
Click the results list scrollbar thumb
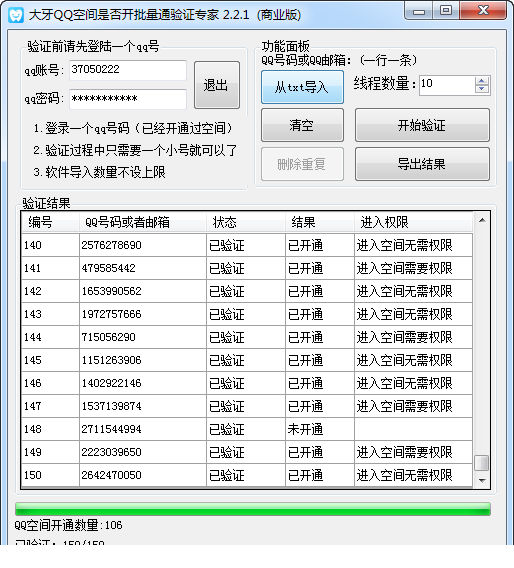click(x=482, y=463)
